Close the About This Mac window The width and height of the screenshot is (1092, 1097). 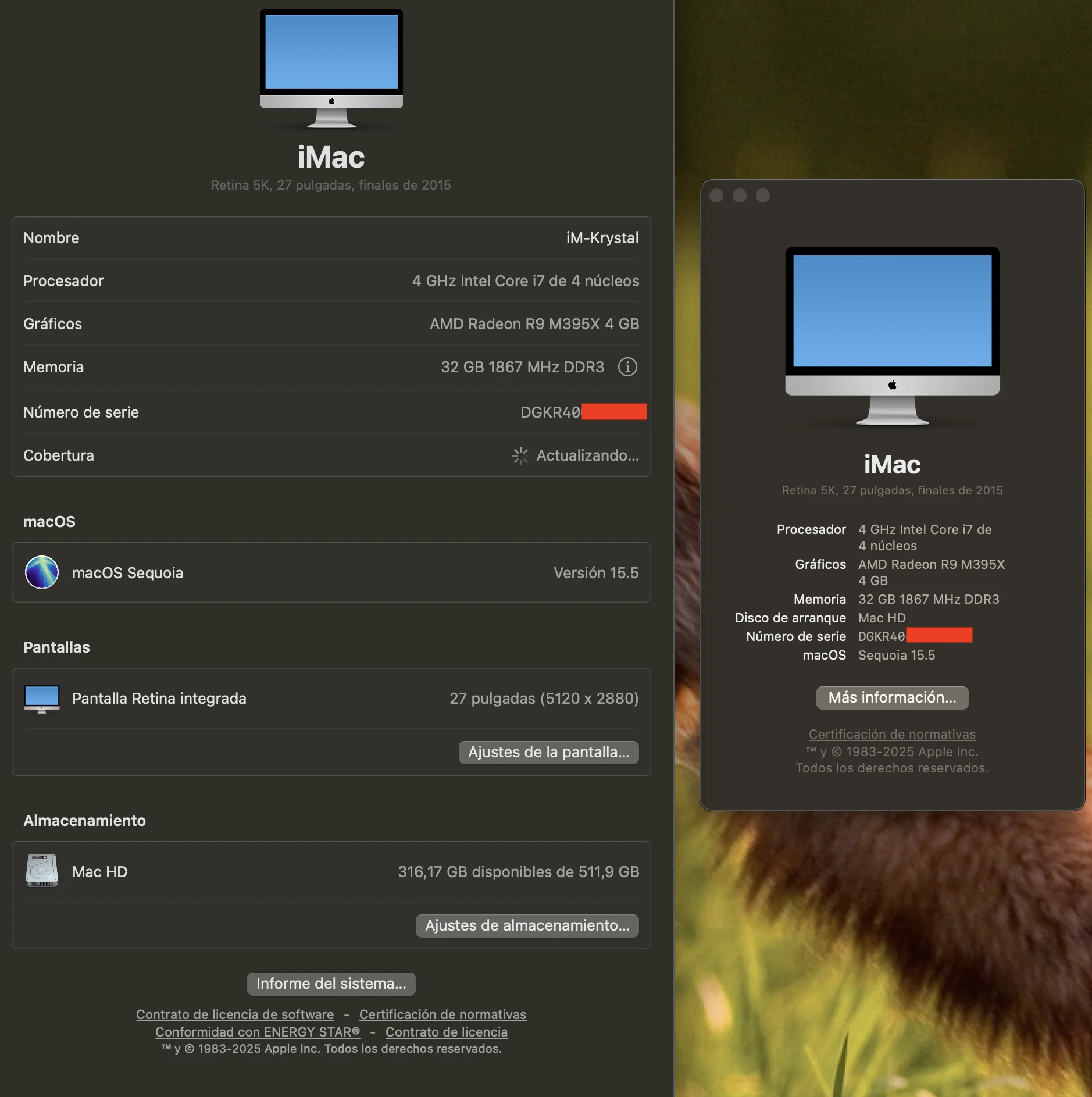point(716,195)
